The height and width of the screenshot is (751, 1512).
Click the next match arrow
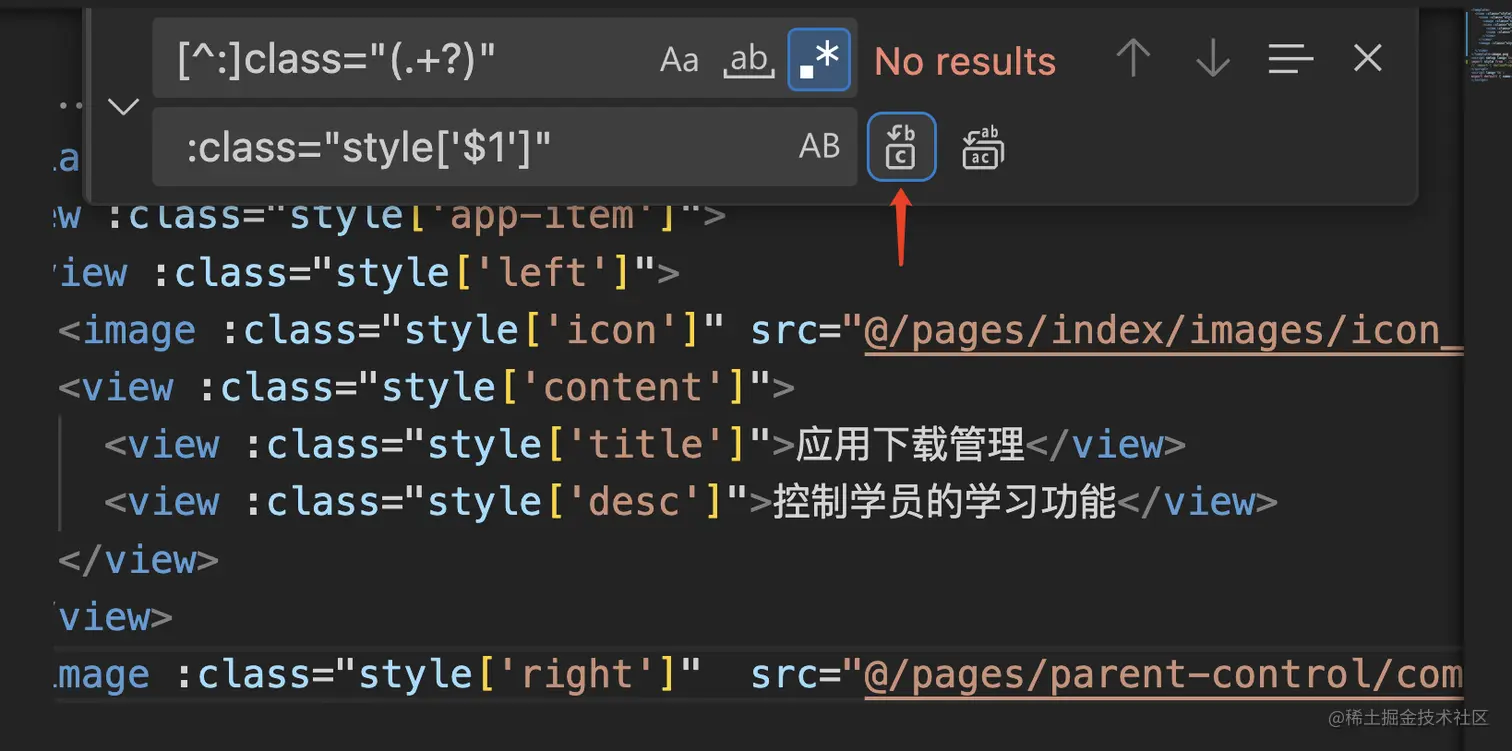coord(1212,59)
